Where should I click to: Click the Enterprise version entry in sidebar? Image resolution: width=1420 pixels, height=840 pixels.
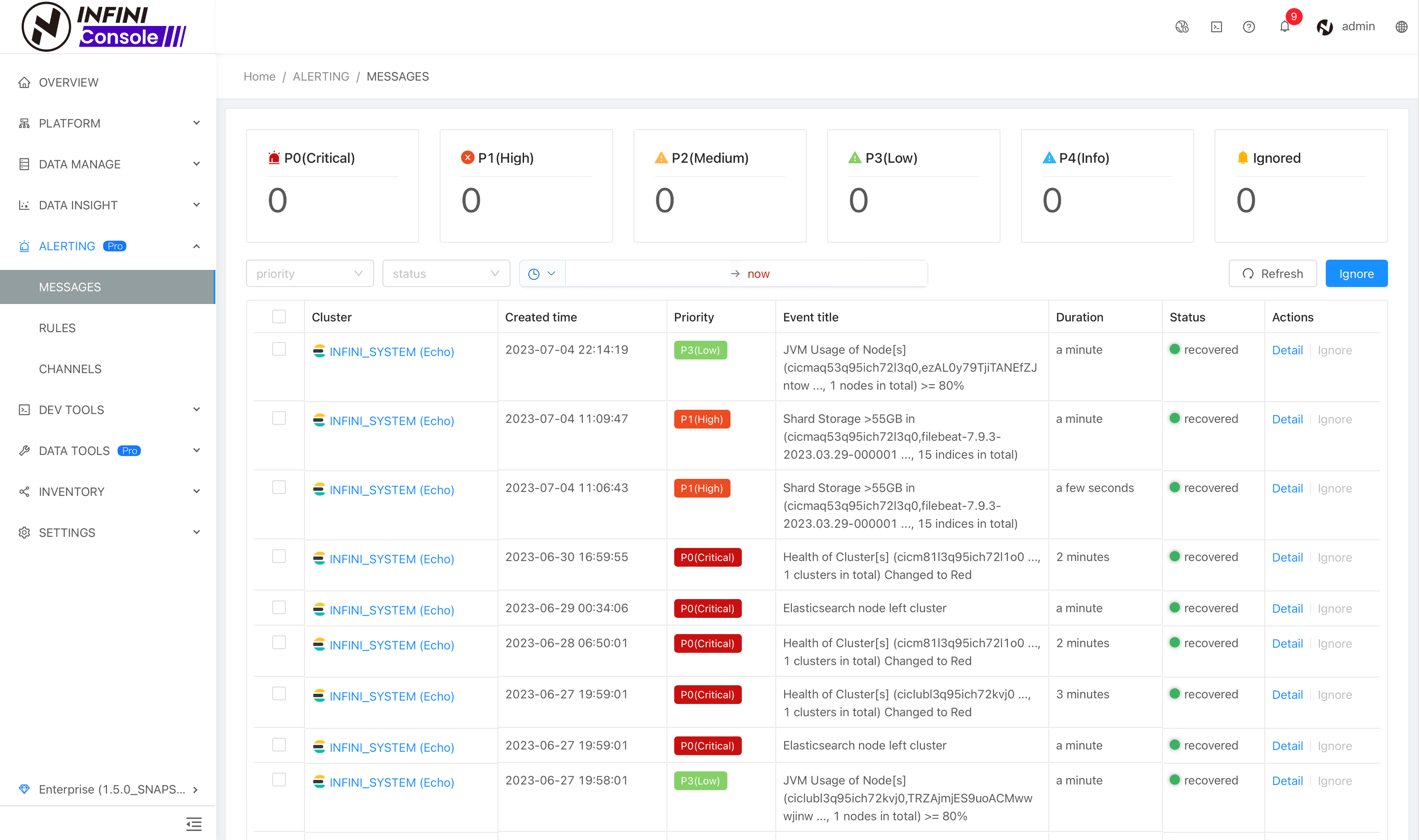pos(107,789)
